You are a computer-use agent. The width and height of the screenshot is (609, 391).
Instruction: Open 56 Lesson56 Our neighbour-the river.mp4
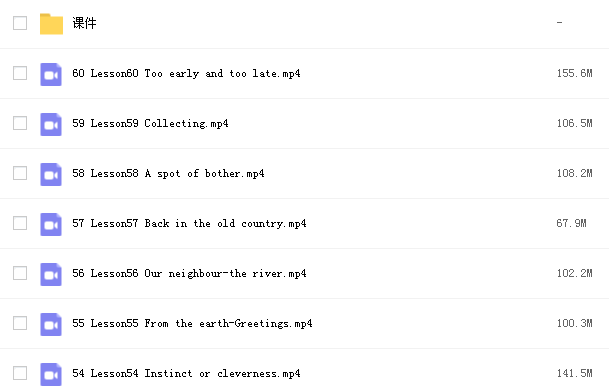click(x=189, y=273)
